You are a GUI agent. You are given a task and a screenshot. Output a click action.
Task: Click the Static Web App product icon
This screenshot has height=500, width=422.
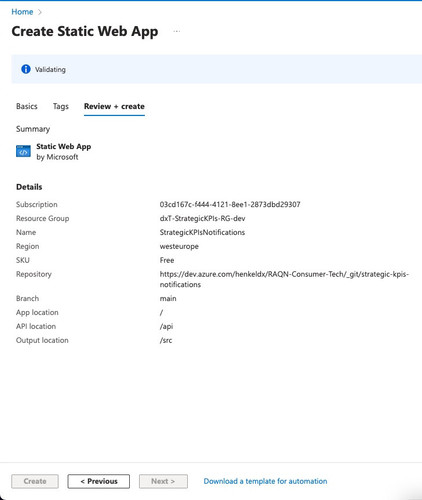(23, 151)
